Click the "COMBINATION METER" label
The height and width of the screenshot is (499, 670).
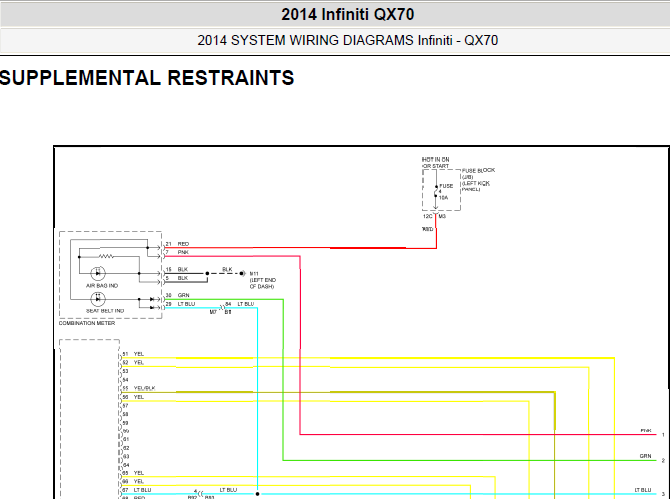tap(87, 323)
